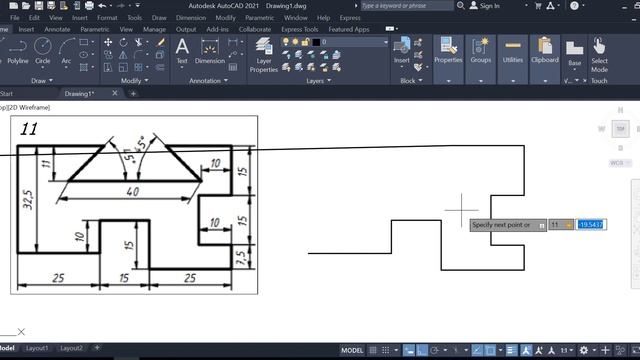The image size is (640, 360).
Task: Insert a Table annotation
Action: point(233,67)
